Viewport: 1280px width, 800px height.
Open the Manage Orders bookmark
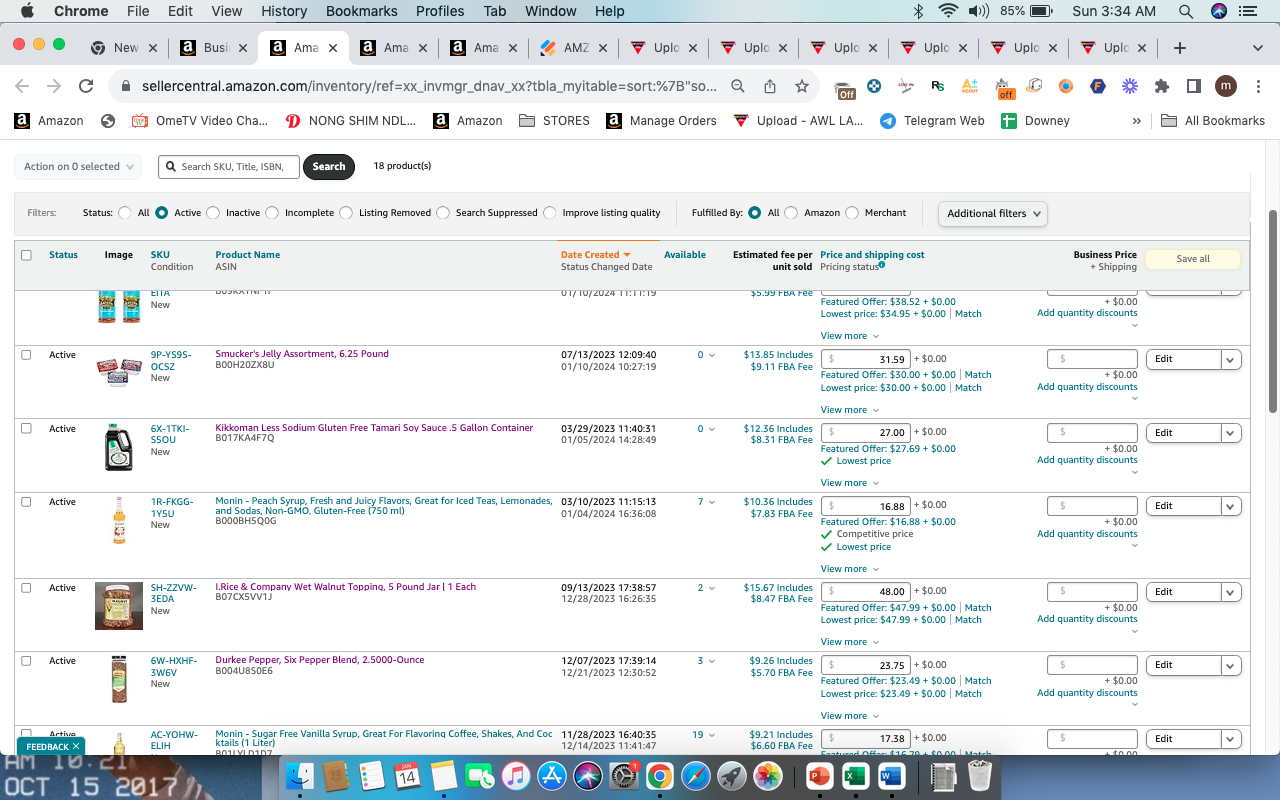coord(661,121)
